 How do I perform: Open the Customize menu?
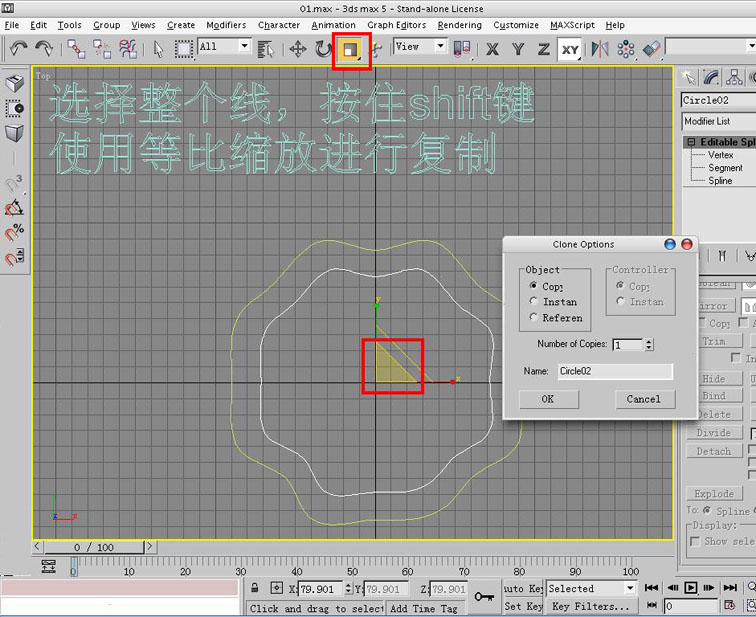point(516,25)
